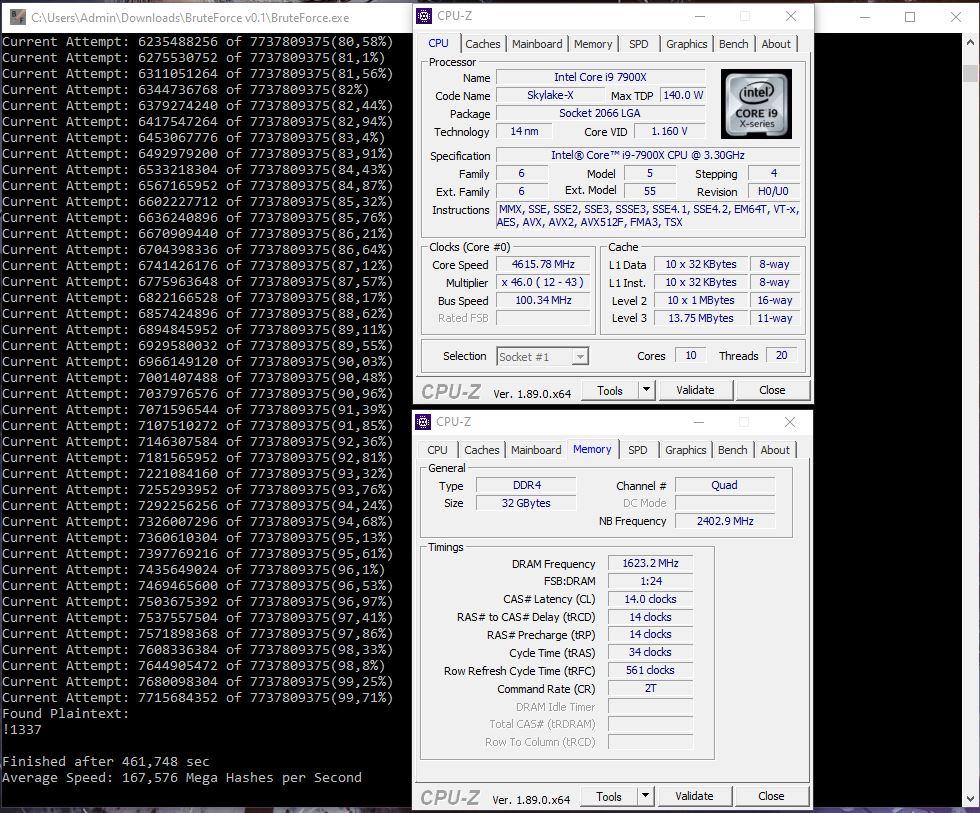Click the console scrollbar thumb
This screenshot has height=813, width=980.
970,72
